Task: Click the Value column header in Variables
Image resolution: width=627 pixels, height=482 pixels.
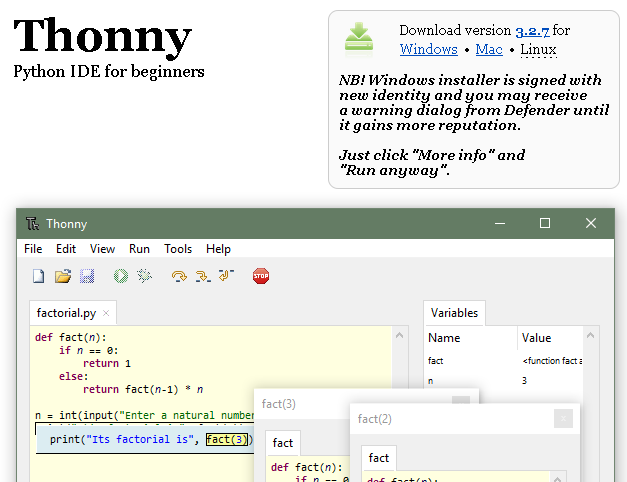Action: [536, 338]
